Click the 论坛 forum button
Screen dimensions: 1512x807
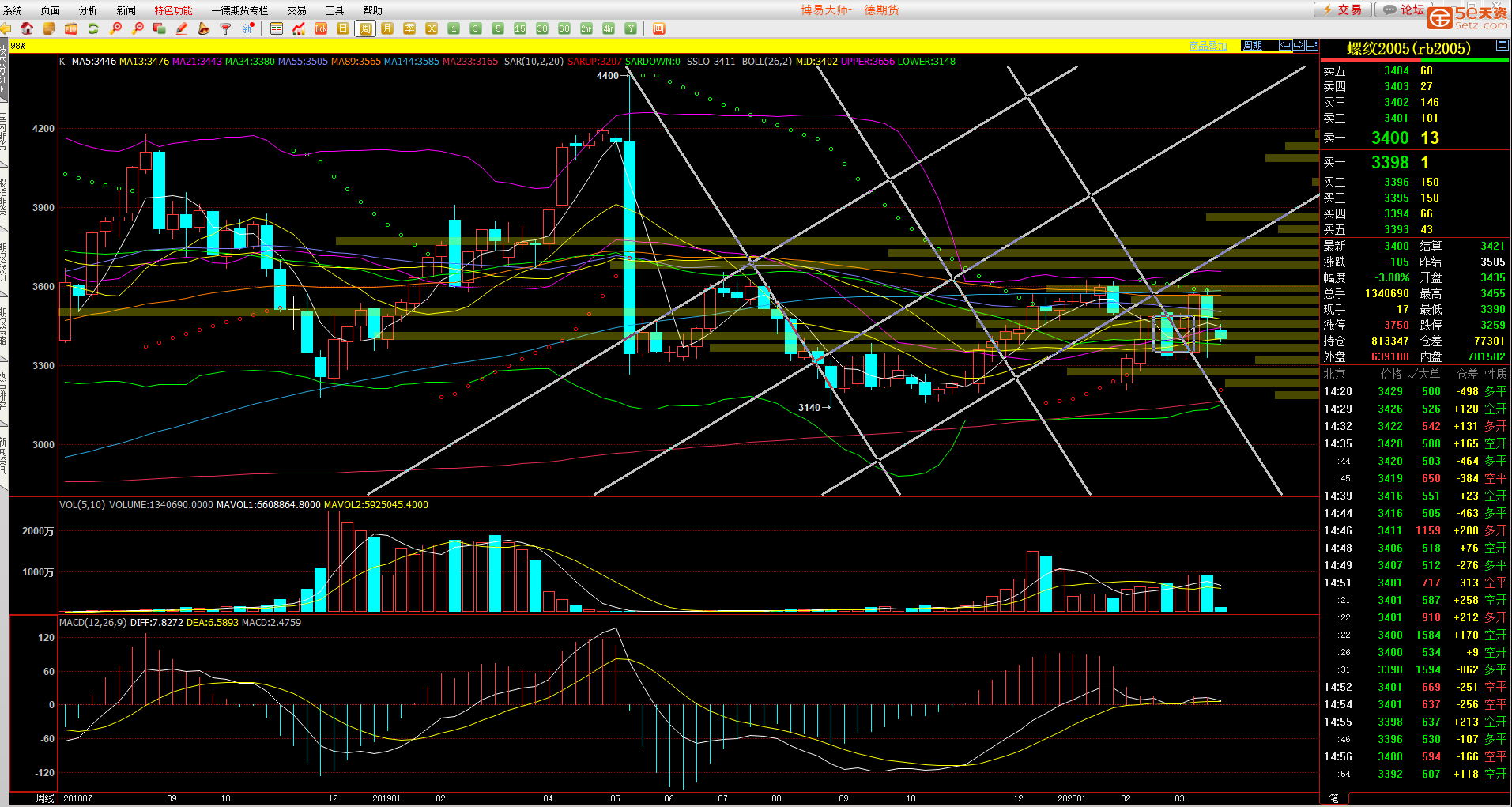[x=1405, y=9]
